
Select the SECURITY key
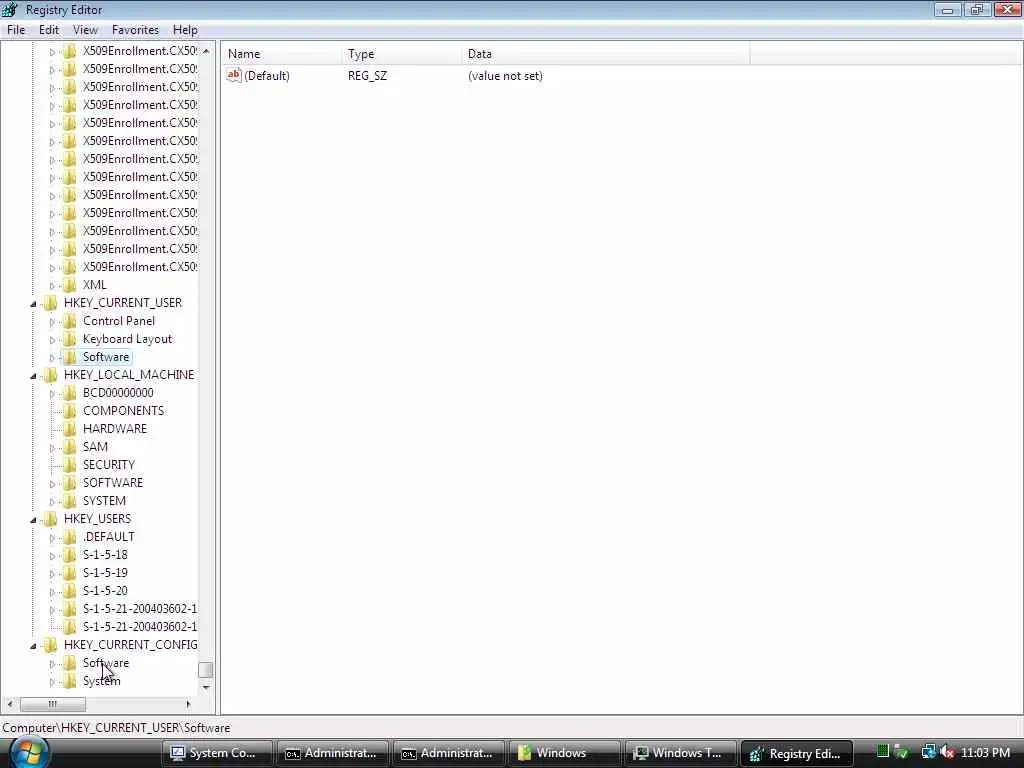coord(109,465)
